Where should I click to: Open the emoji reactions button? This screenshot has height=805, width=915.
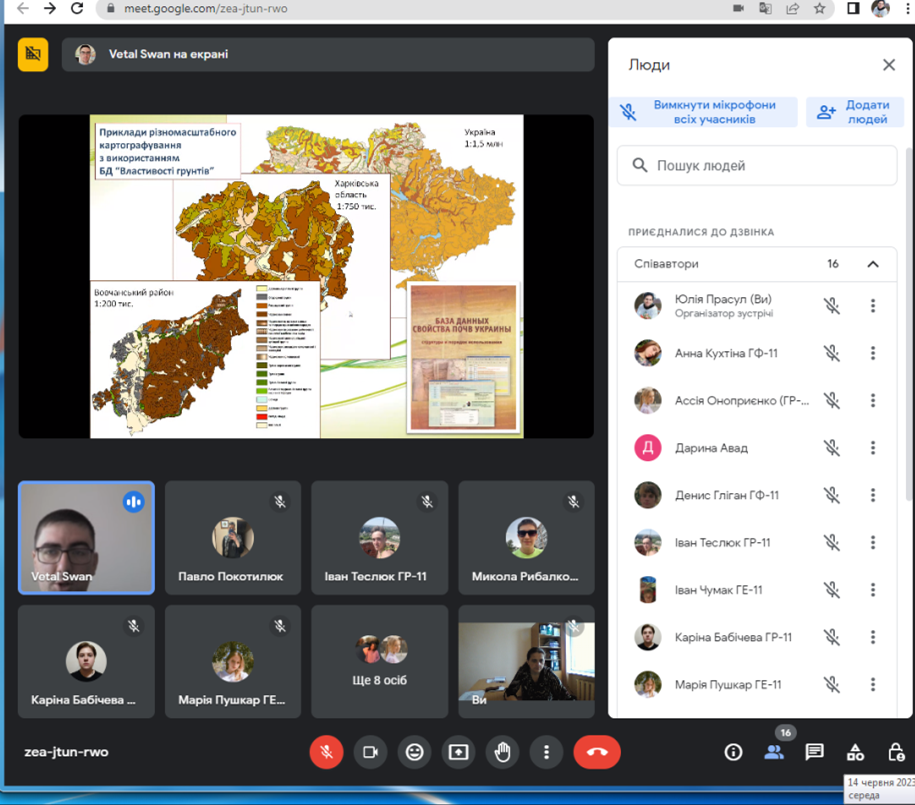tap(414, 752)
